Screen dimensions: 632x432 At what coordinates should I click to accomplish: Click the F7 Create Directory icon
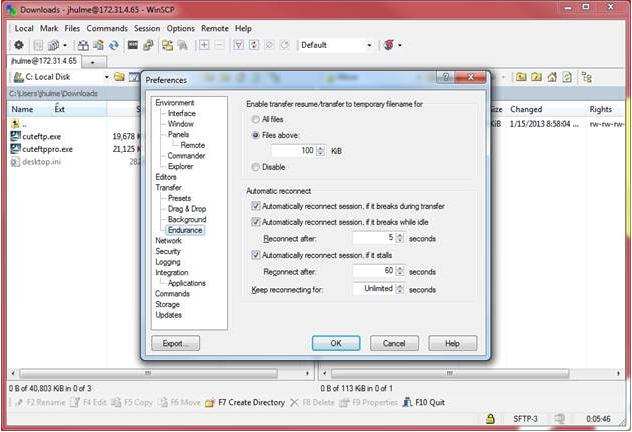coord(210,402)
